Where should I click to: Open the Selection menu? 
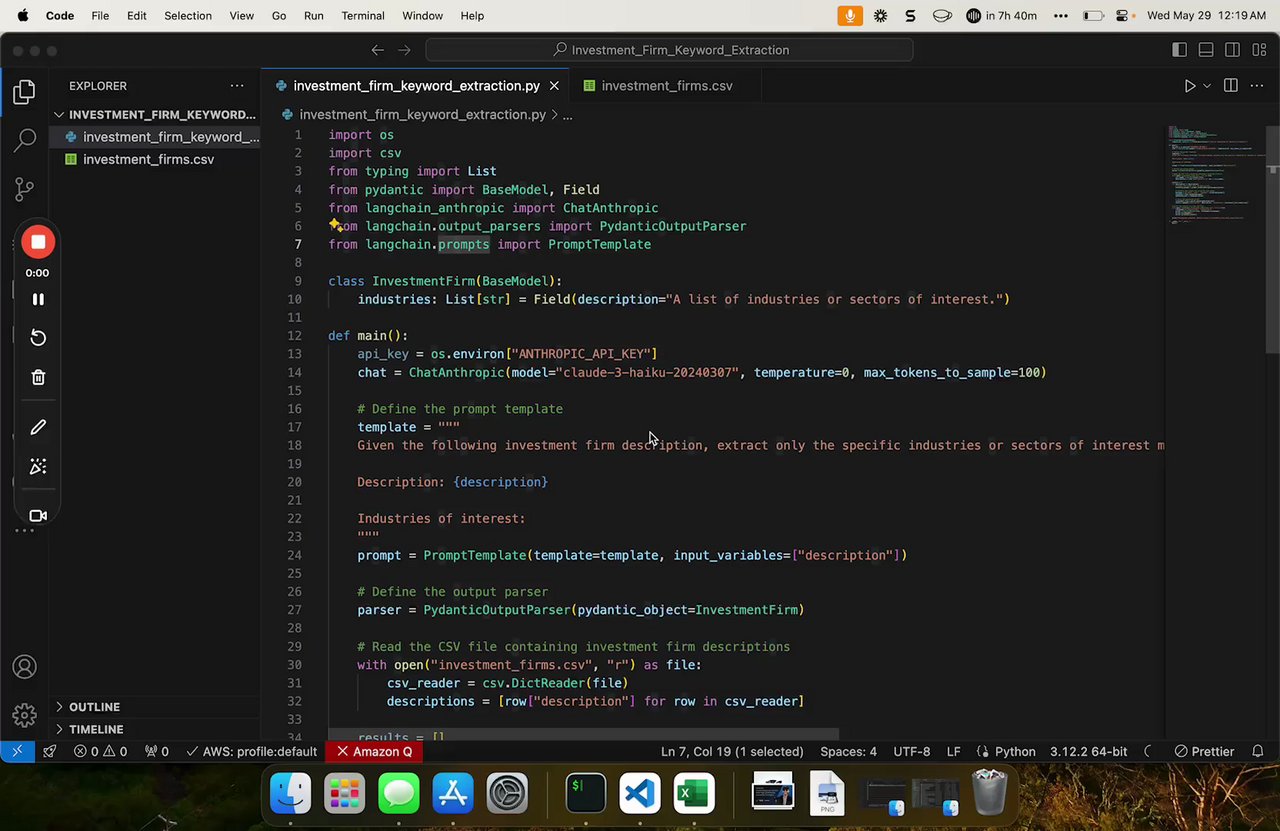188,16
